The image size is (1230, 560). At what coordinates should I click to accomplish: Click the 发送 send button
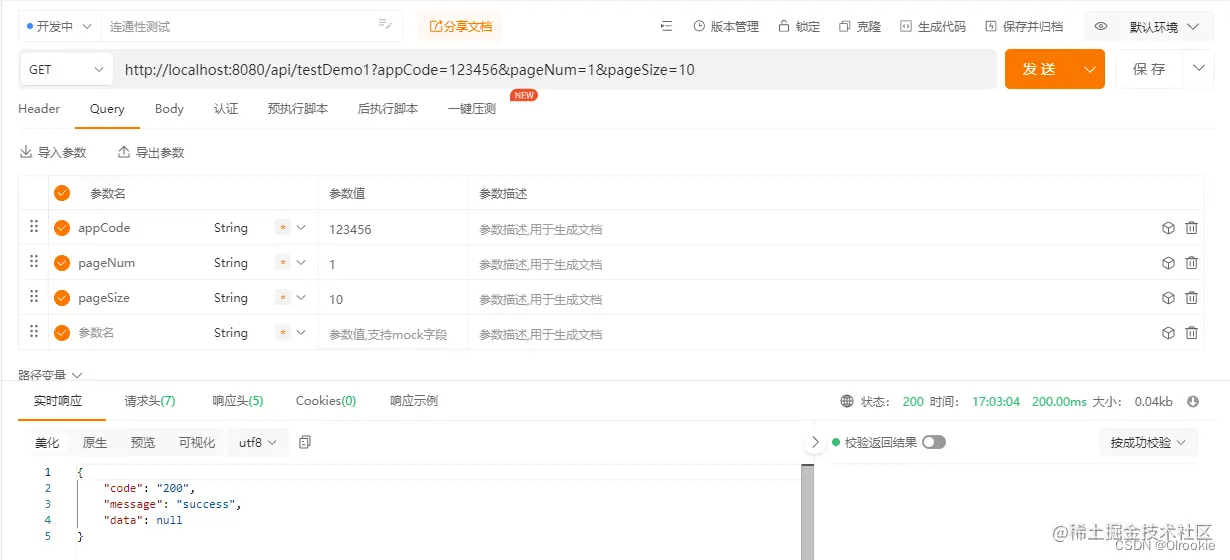[1040, 69]
